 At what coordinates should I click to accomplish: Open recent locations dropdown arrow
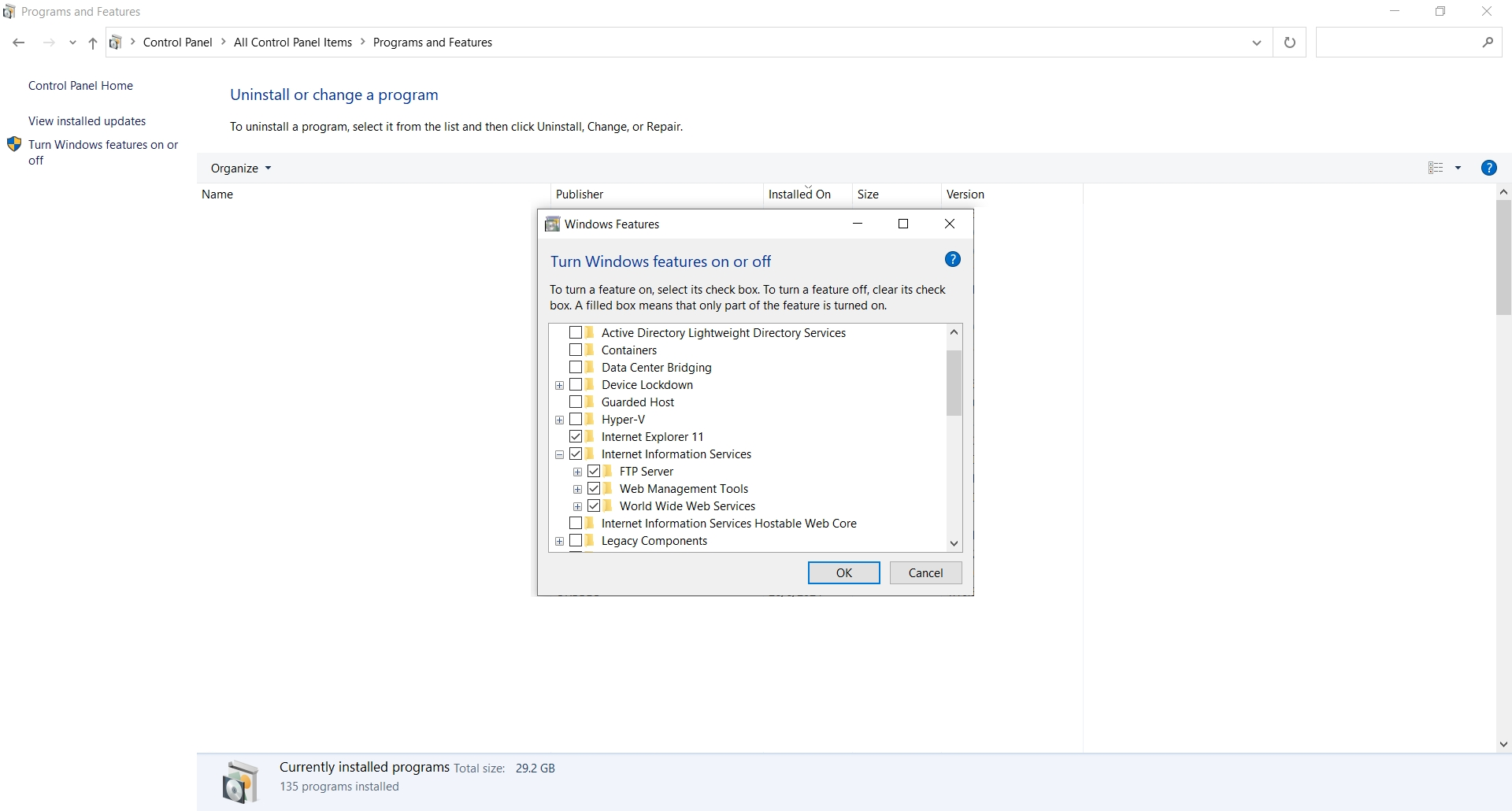tap(72, 43)
